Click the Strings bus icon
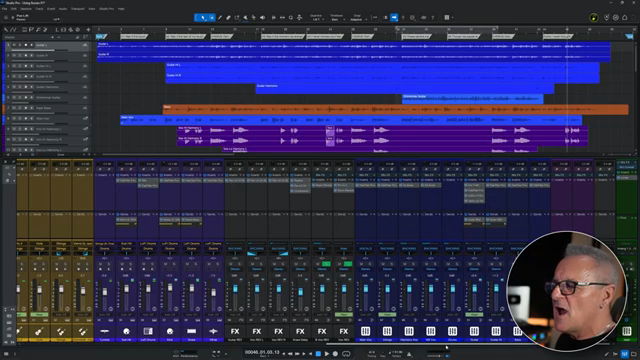Viewport: 640px width, 360px height. pyautogui.click(x=387, y=331)
